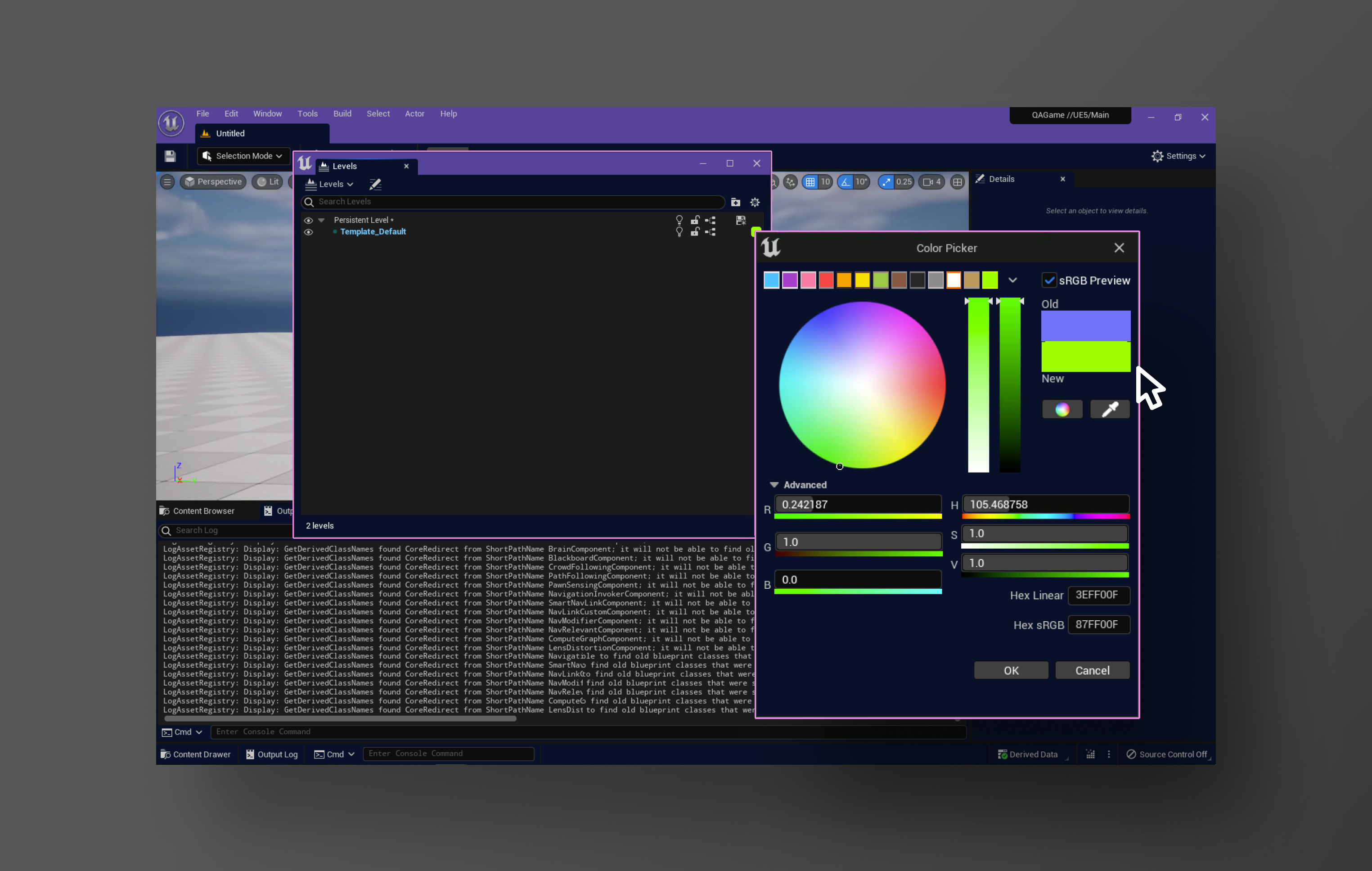Click Template_Default lighting scenario bulb icon
This screenshot has width=1372, height=871.
click(x=679, y=232)
